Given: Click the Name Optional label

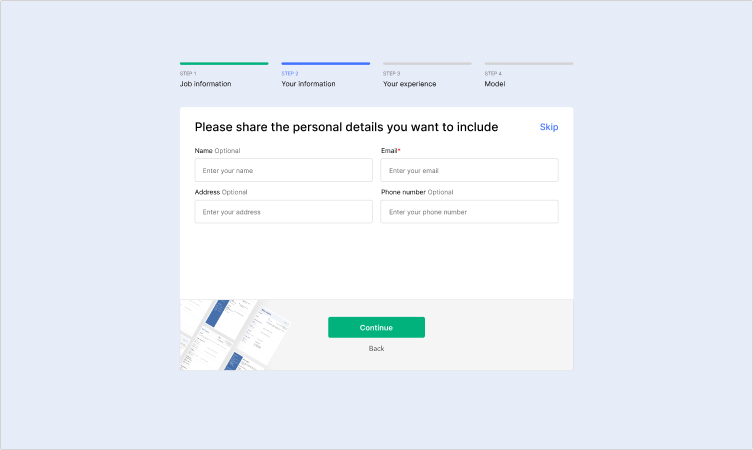Looking at the screenshot, I should tap(217, 150).
